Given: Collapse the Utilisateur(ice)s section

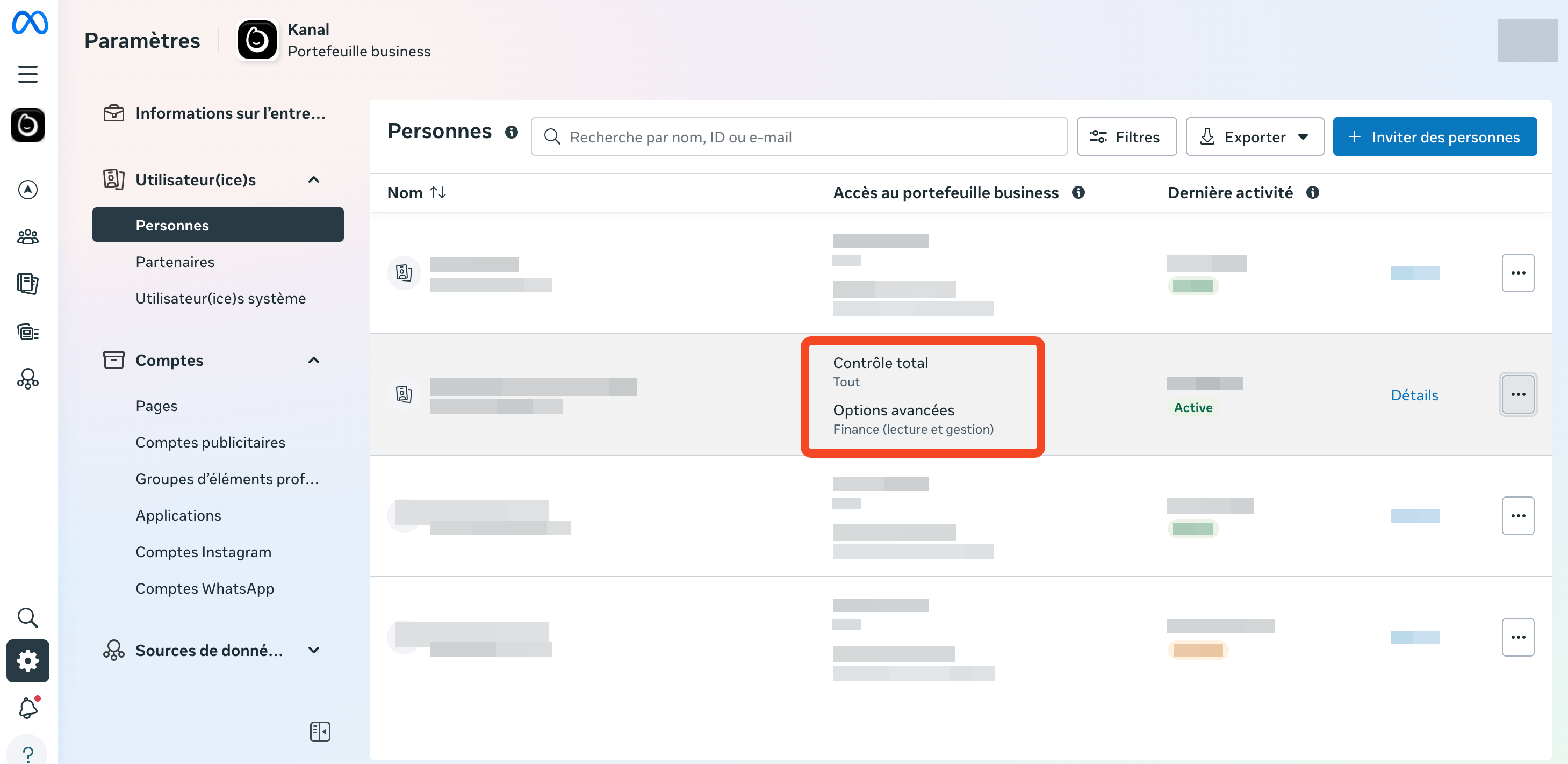Looking at the screenshot, I should tap(313, 179).
